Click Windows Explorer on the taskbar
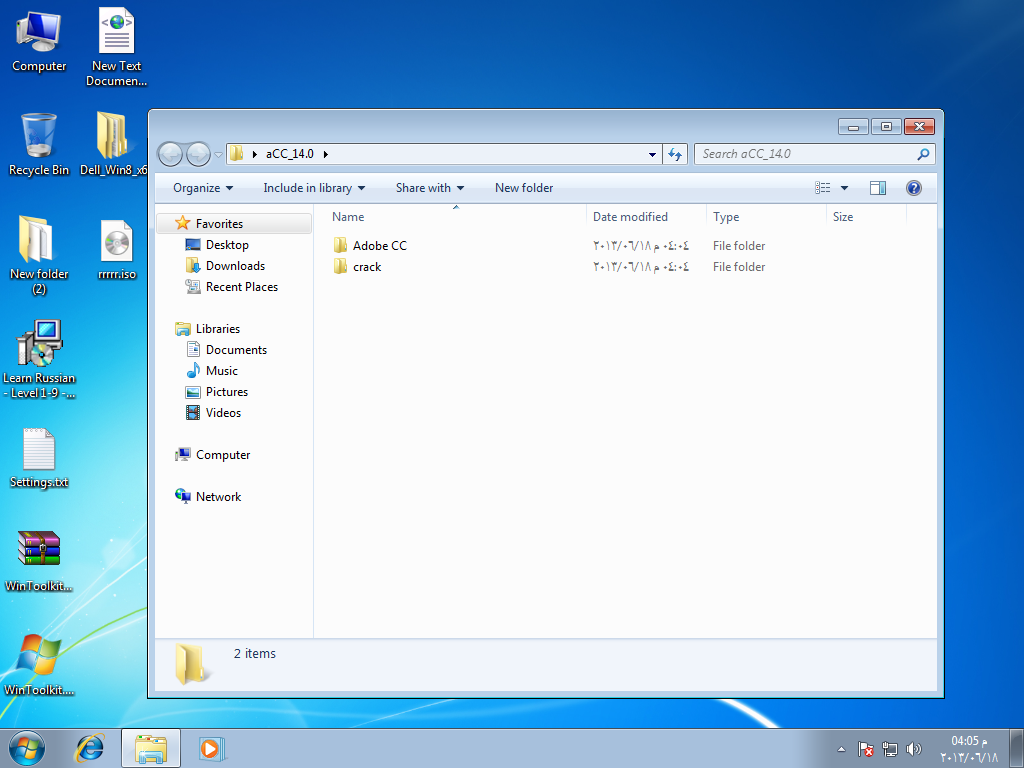This screenshot has height=768, width=1024. pos(151,748)
